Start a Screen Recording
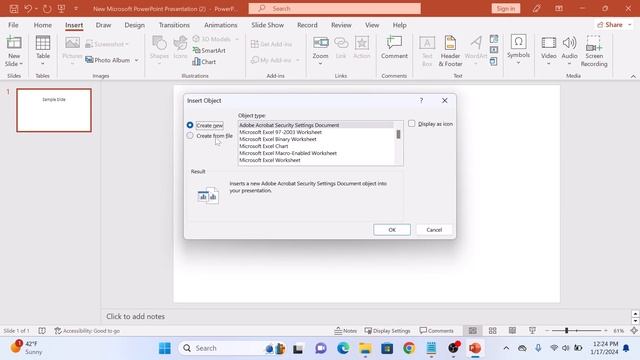The image size is (640, 360). [x=594, y=51]
